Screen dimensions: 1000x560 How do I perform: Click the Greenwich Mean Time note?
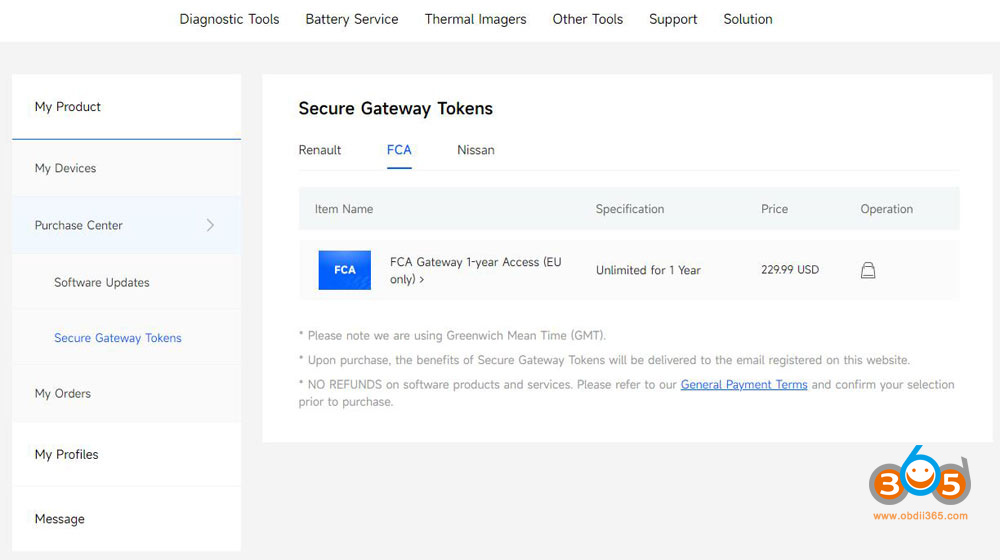tap(452, 335)
